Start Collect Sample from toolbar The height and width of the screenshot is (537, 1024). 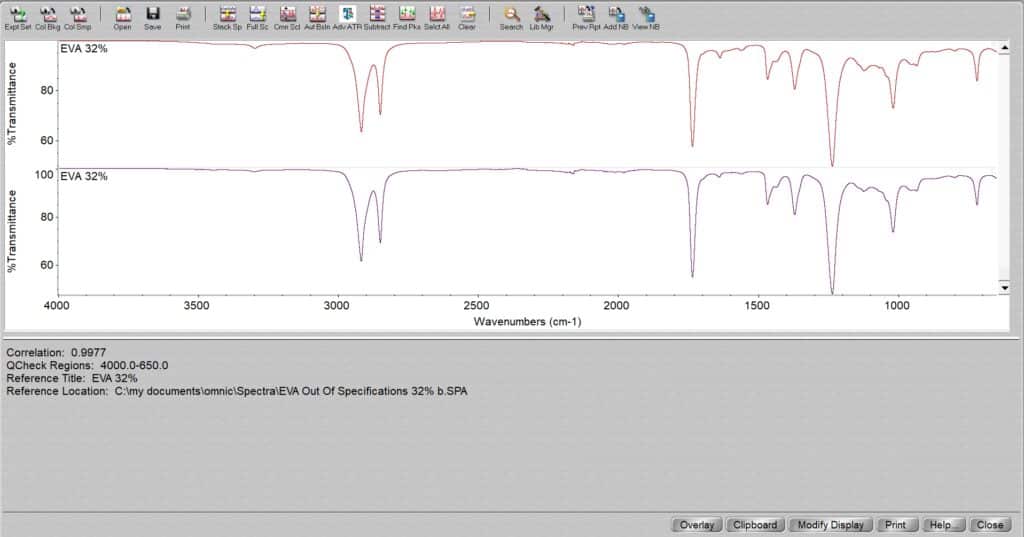[77, 16]
